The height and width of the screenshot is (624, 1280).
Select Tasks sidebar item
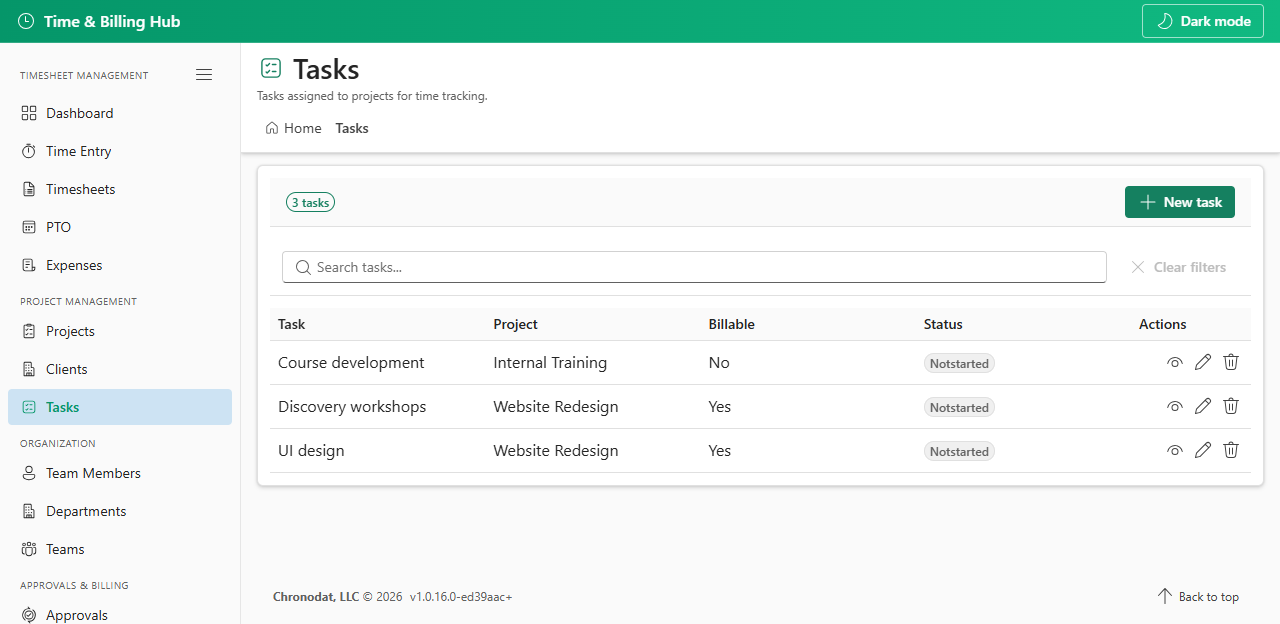pos(120,407)
